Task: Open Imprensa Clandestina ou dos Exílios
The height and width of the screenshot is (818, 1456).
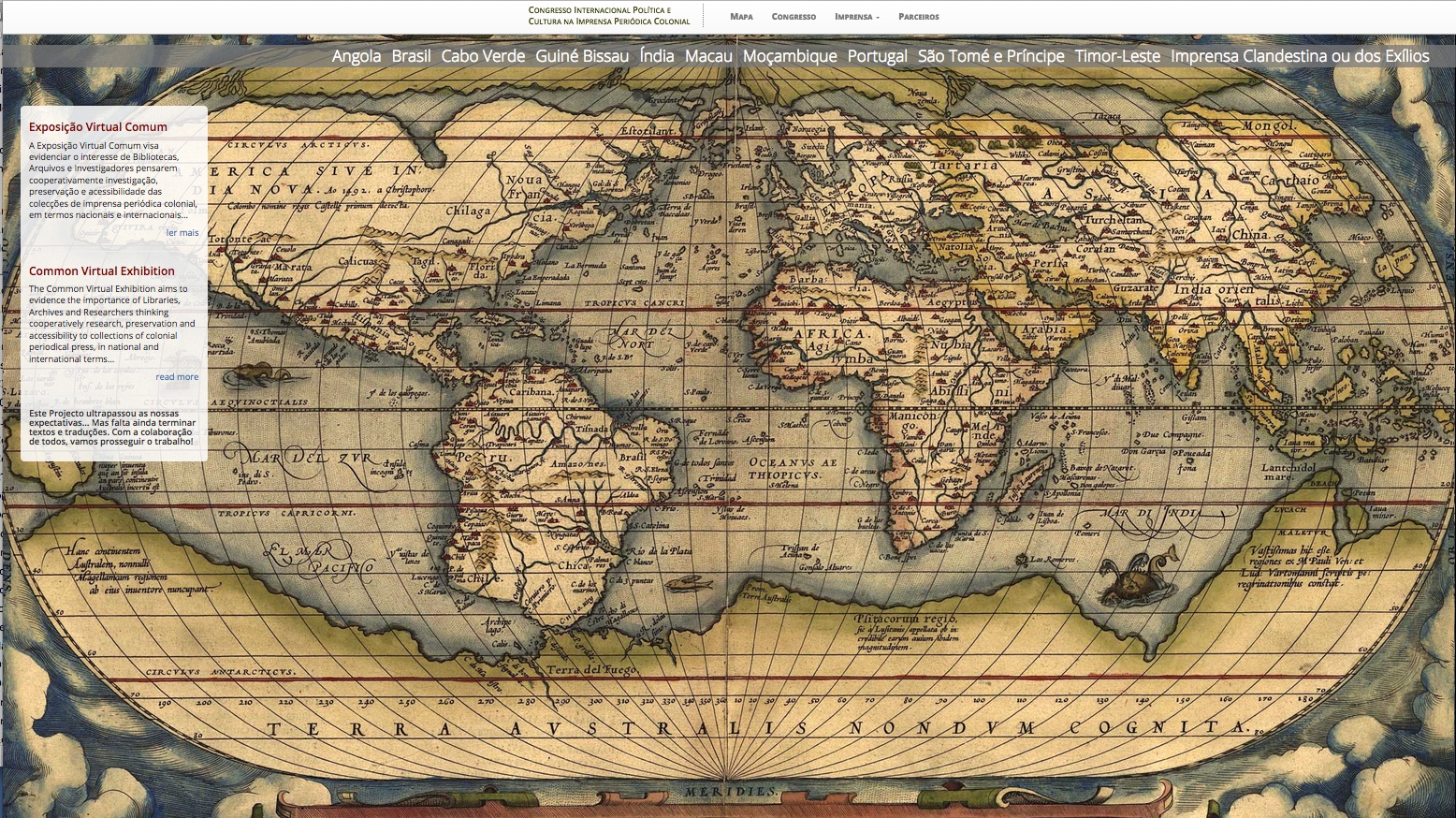Action: click(1300, 56)
